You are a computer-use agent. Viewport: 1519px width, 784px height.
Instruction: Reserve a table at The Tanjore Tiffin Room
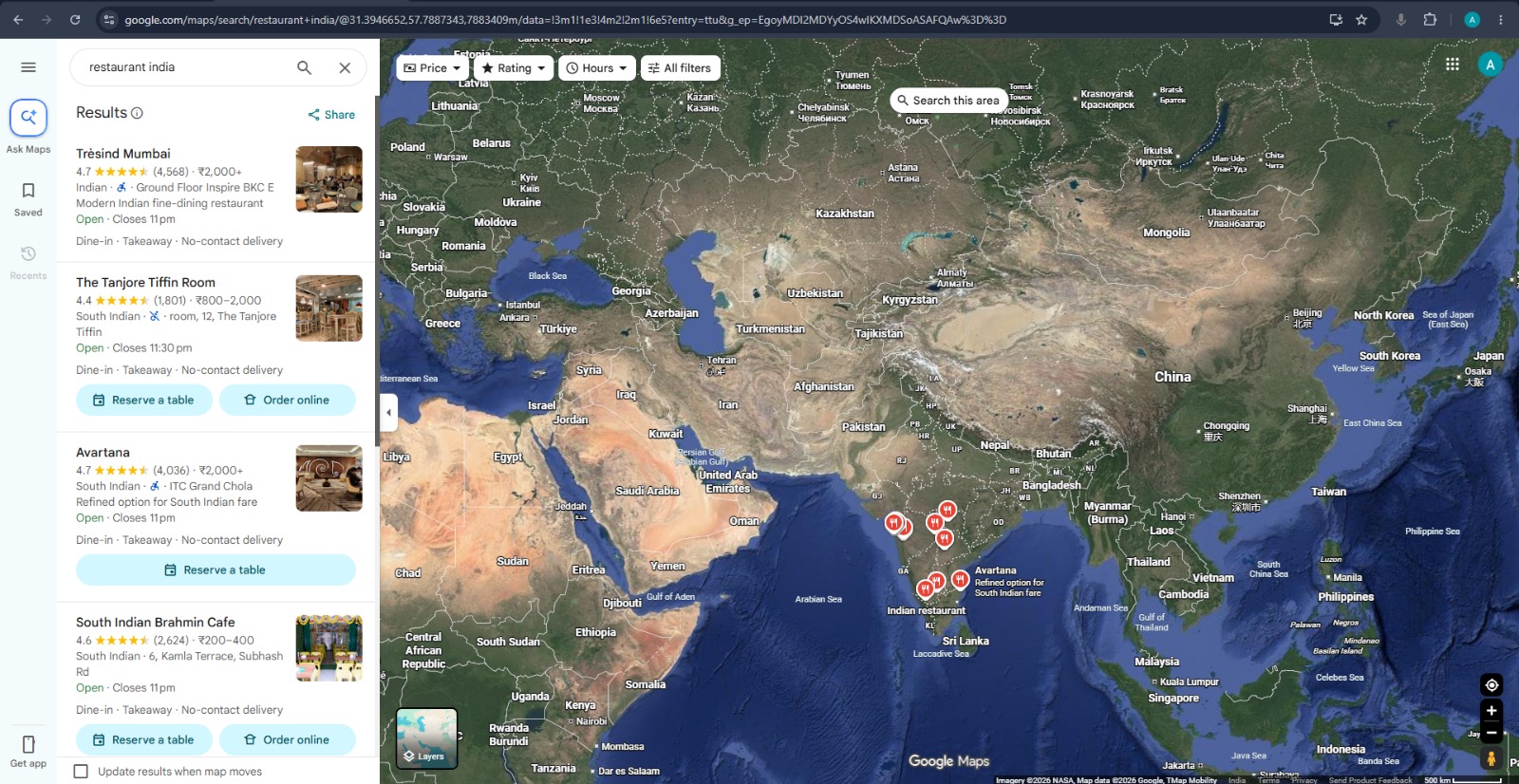point(143,401)
